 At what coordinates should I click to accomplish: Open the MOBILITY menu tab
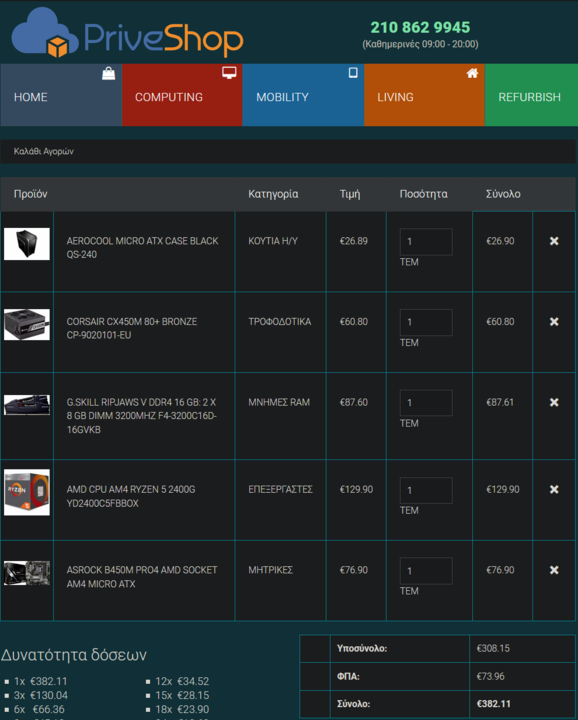coord(303,95)
